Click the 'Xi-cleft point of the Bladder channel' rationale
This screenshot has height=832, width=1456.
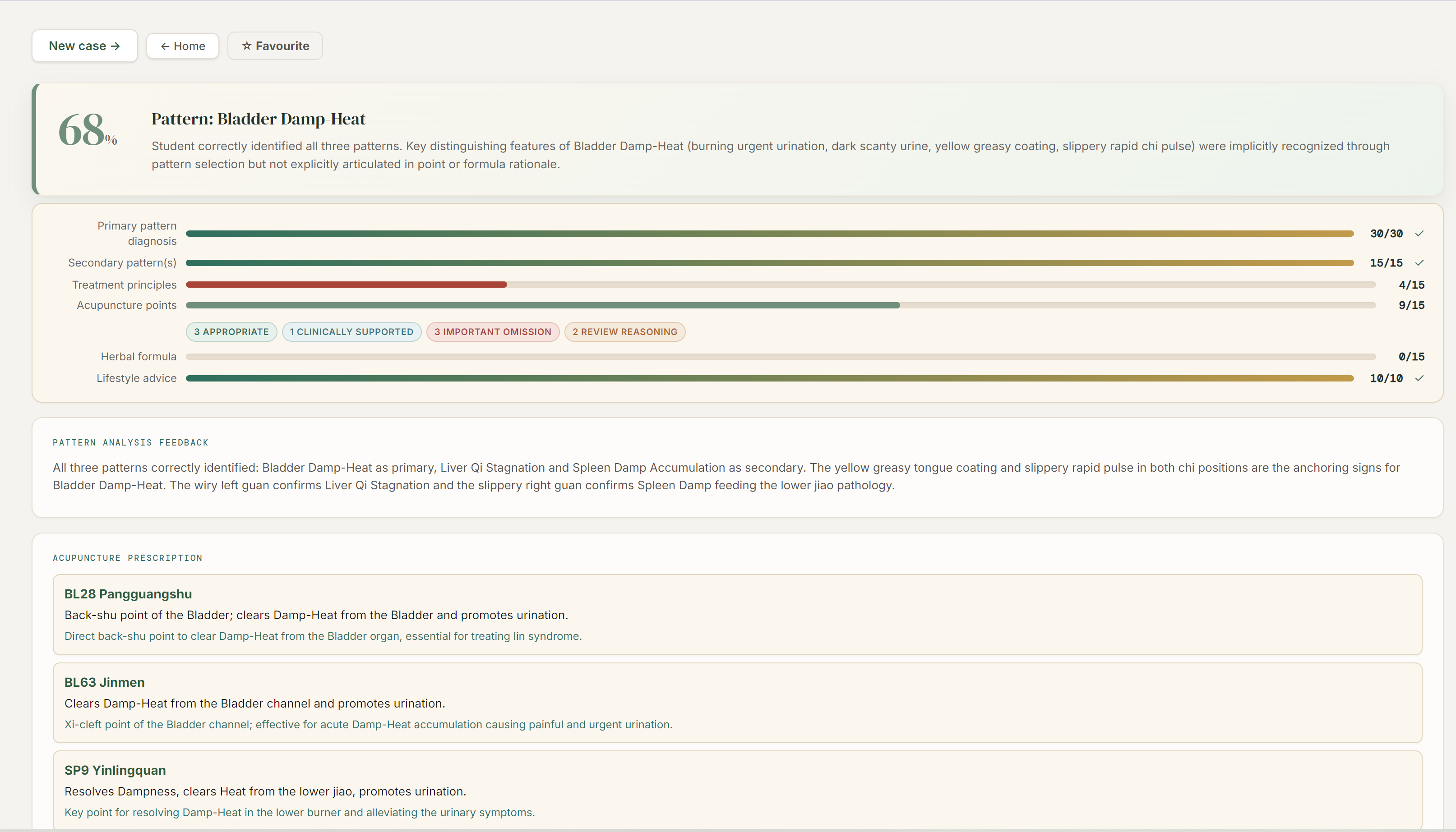(x=368, y=725)
